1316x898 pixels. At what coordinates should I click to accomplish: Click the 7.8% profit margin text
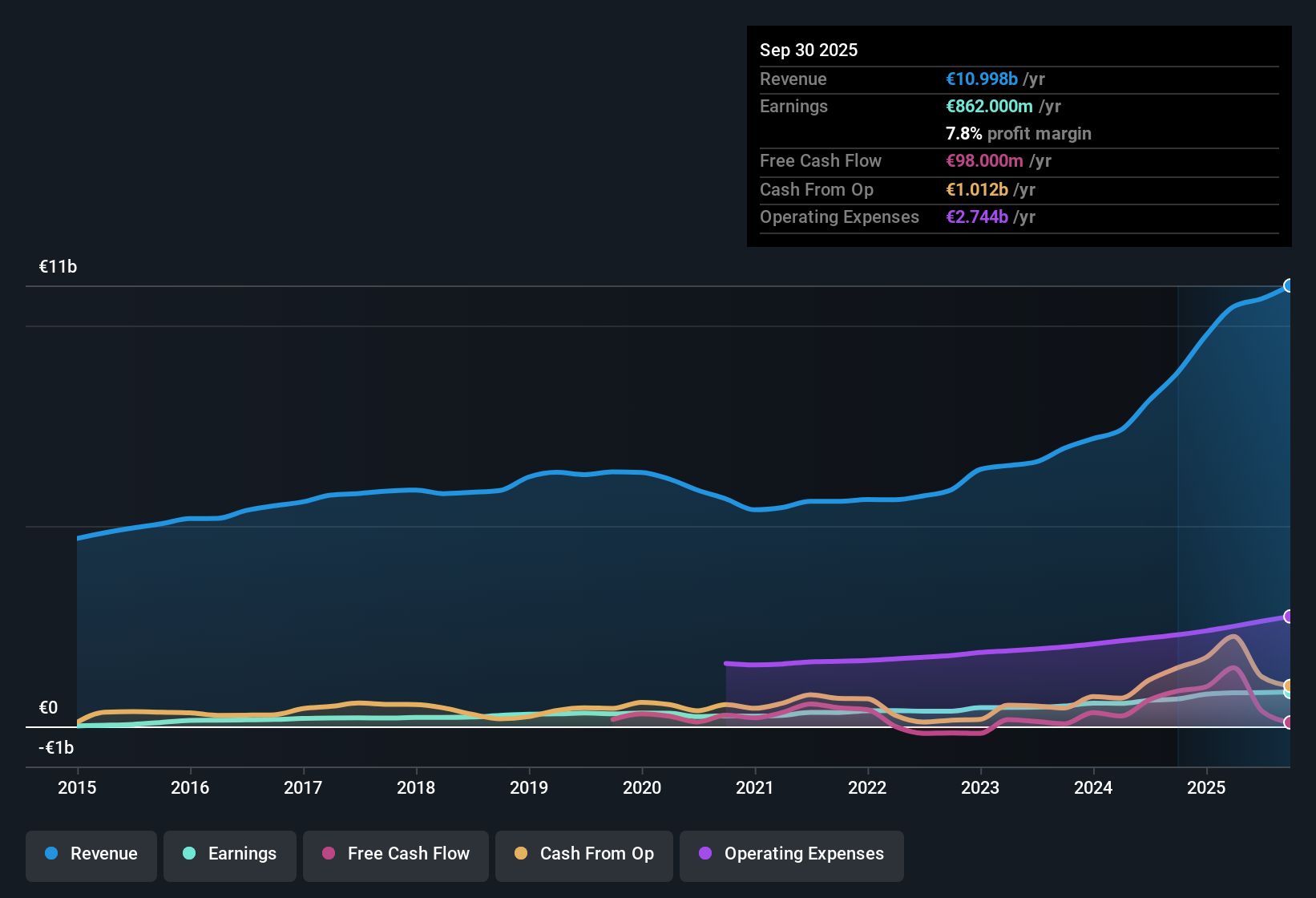[x=1019, y=134]
